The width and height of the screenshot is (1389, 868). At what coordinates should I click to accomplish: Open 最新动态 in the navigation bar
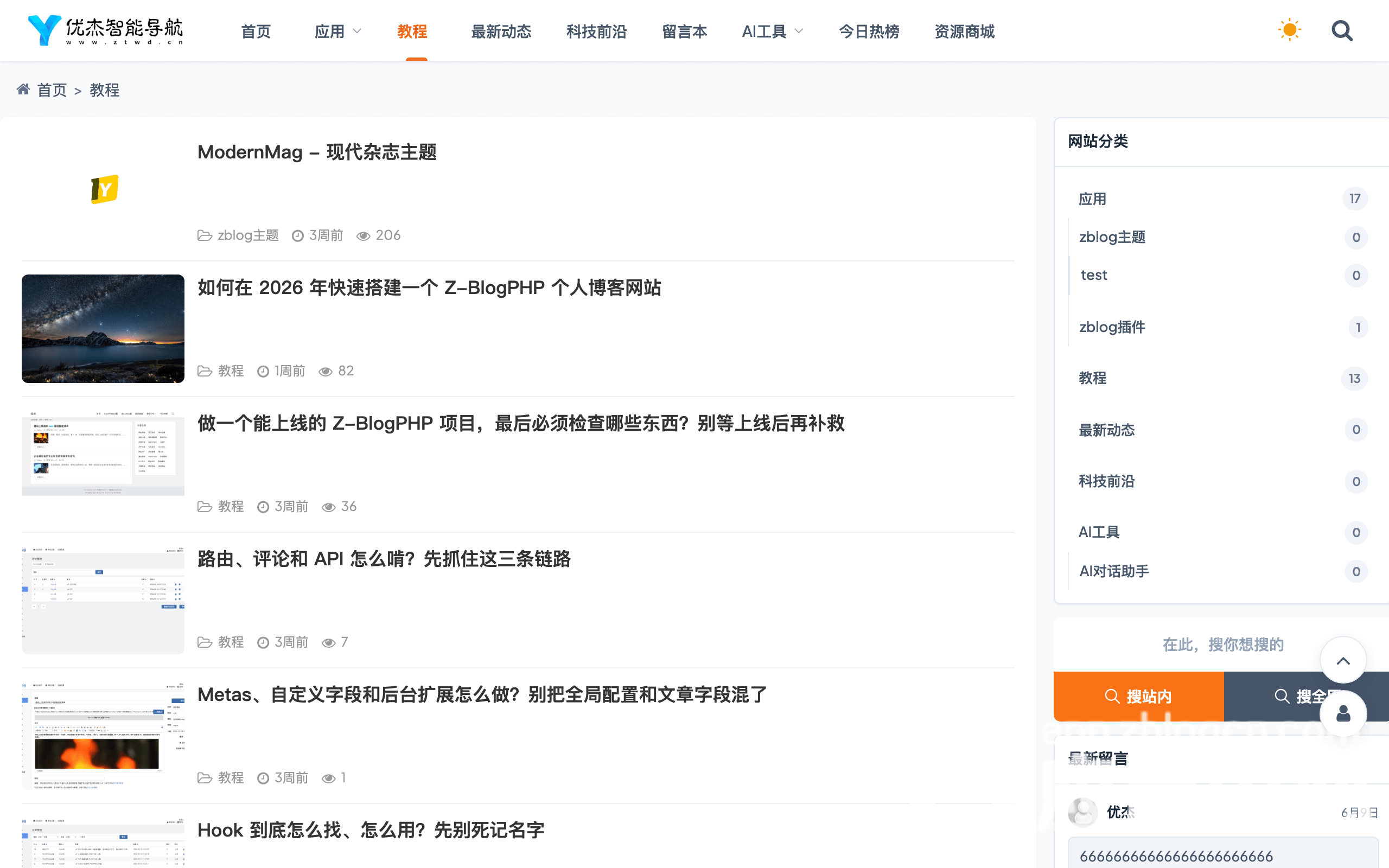click(x=500, y=31)
